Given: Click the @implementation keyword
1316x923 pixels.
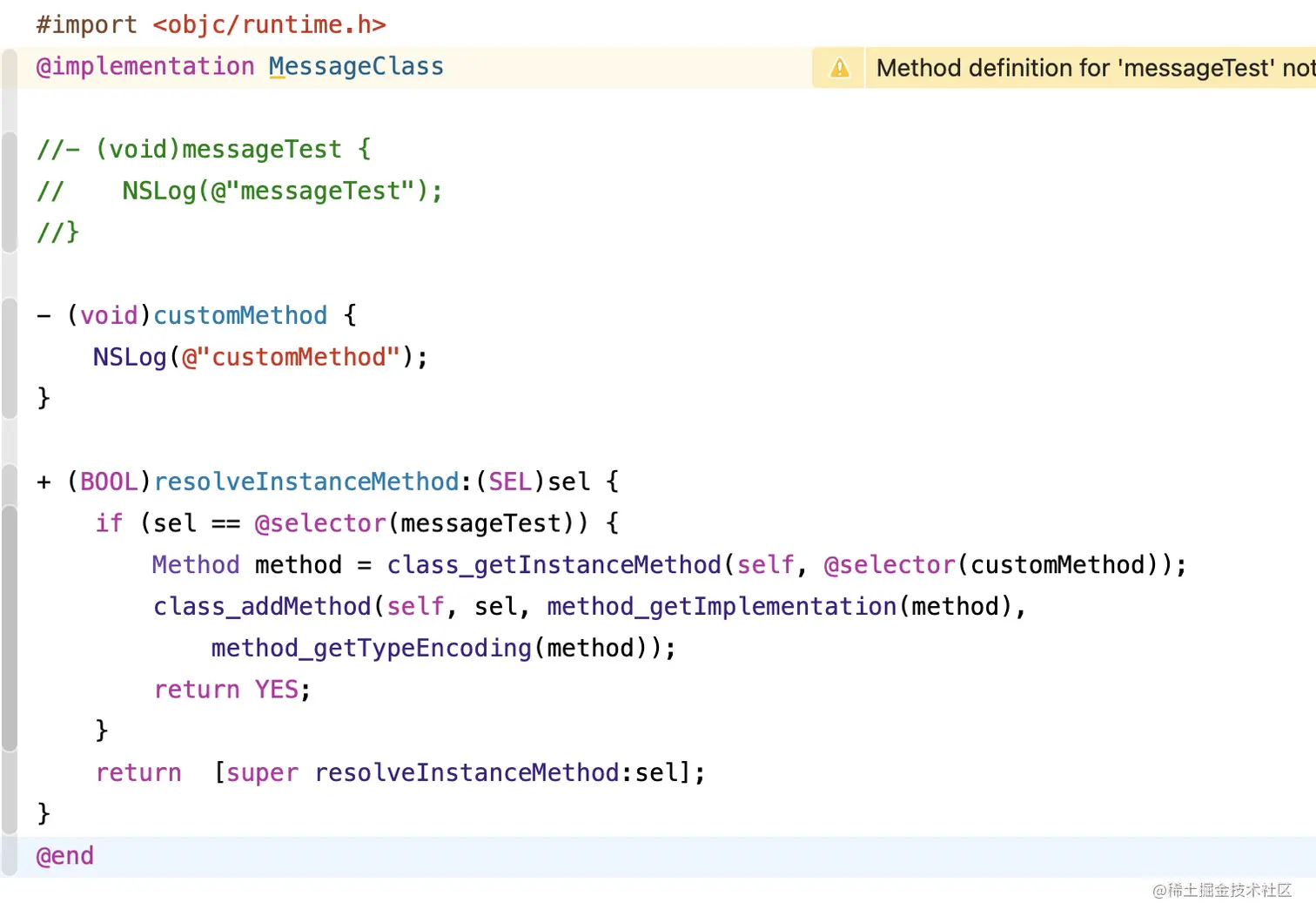Looking at the screenshot, I should point(145,67).
